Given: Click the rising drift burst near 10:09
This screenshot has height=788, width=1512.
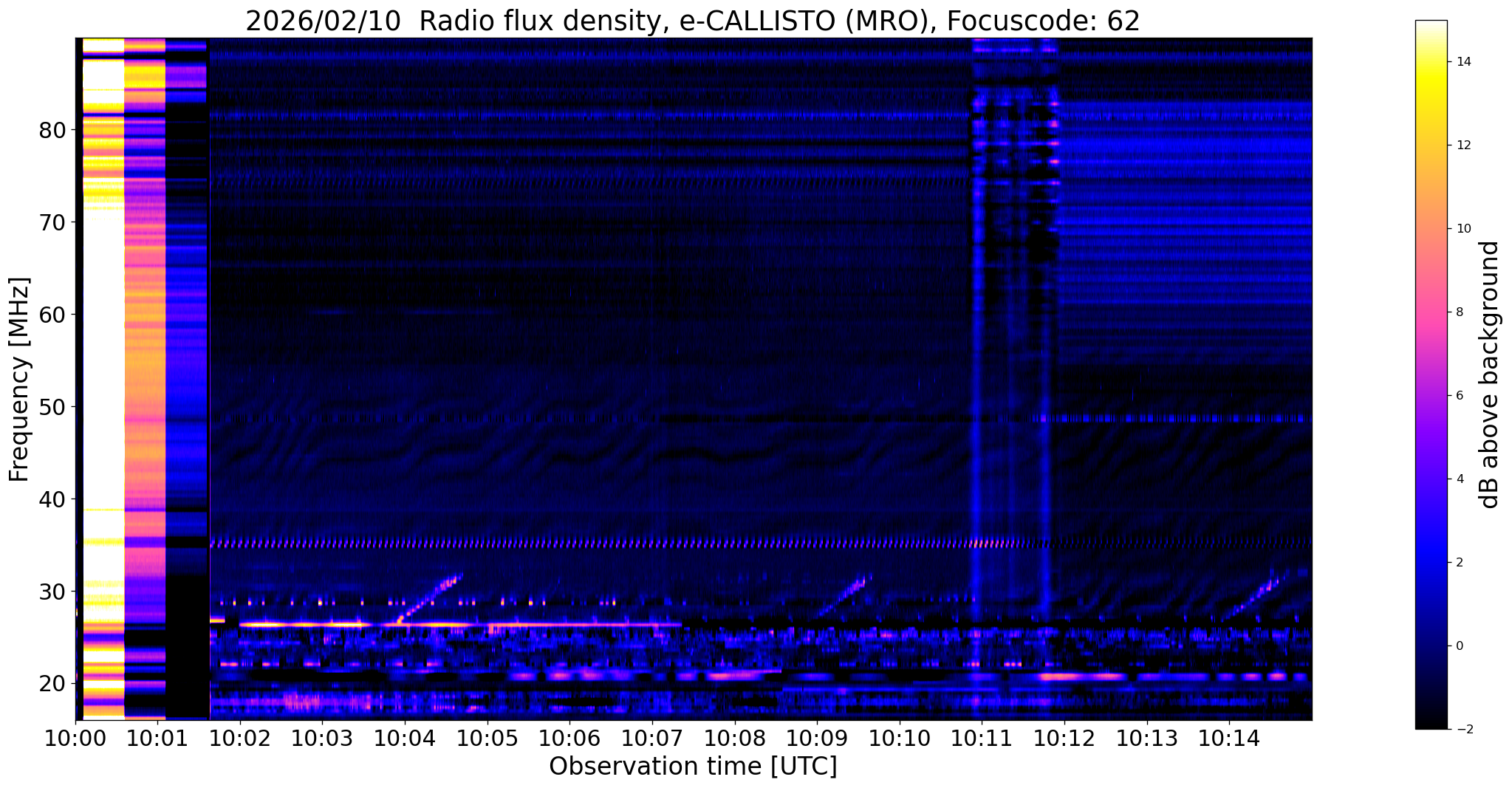Looking at the screenshot, I should 844,595.
